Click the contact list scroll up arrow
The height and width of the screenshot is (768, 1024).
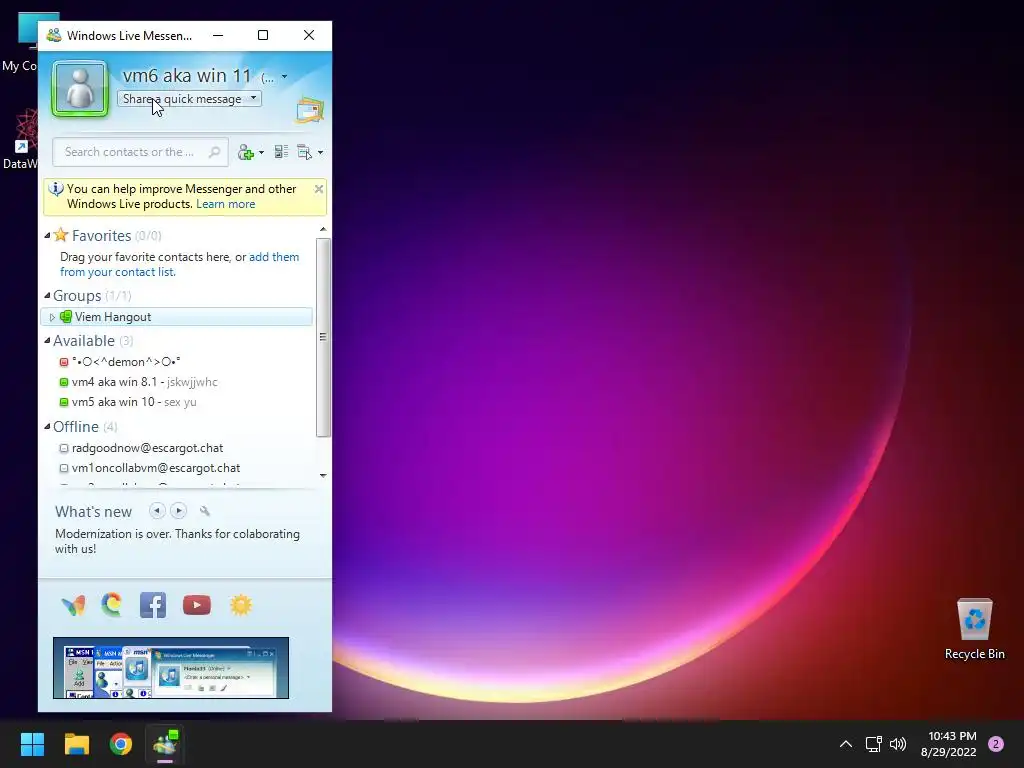point(323,229)
